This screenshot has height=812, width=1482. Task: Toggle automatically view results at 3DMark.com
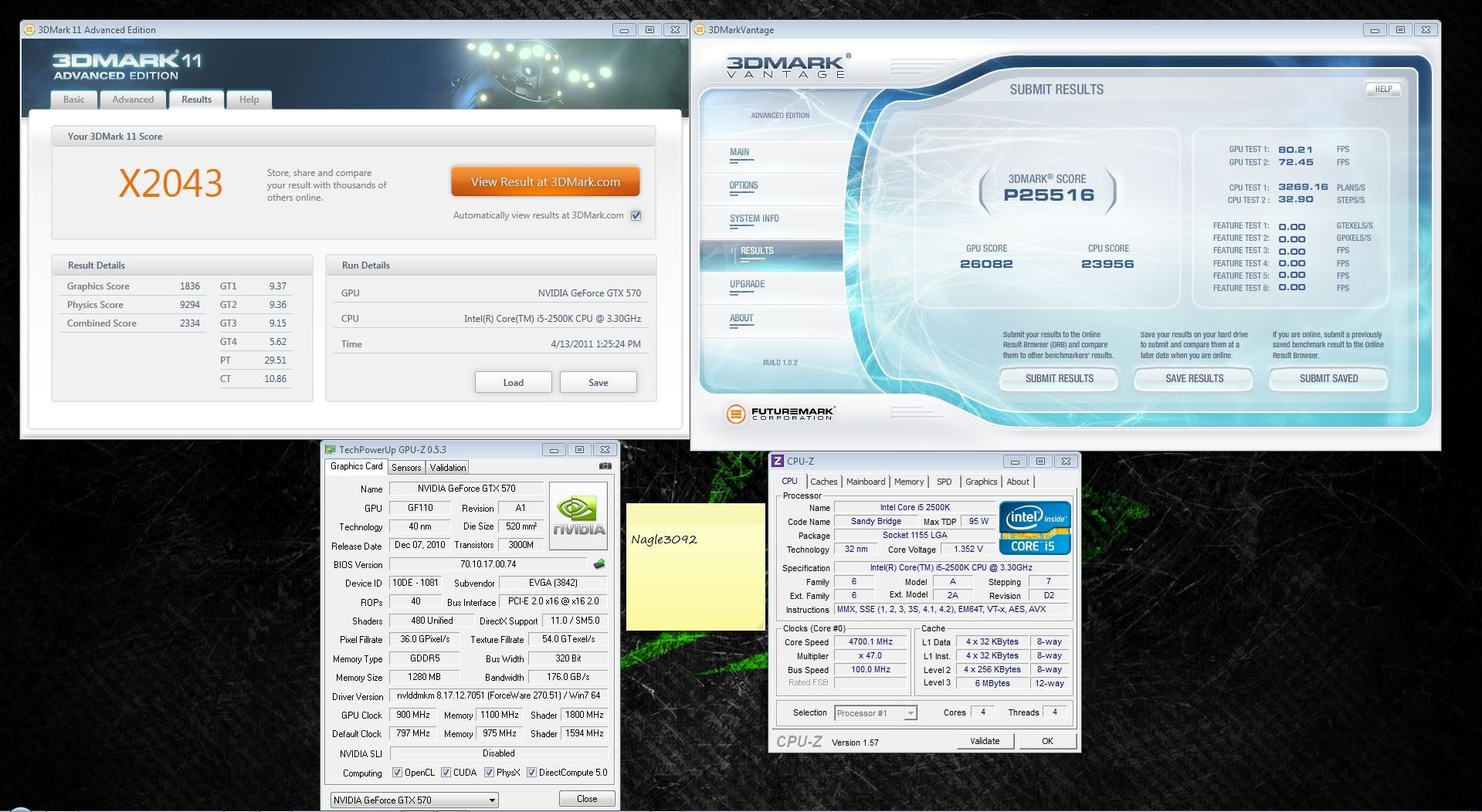click(636, 215)
